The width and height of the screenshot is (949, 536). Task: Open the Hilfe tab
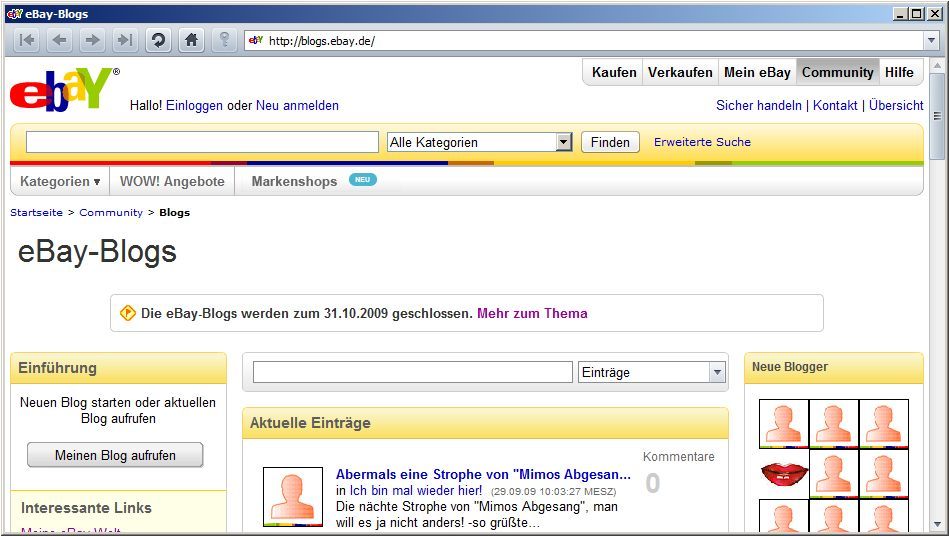899,73
